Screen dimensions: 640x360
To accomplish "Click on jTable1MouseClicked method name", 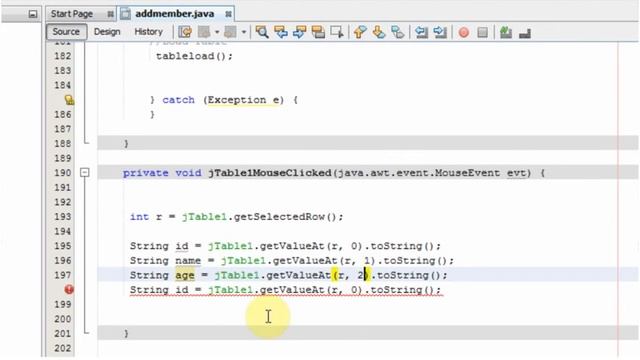I will (x=270, y=173).
